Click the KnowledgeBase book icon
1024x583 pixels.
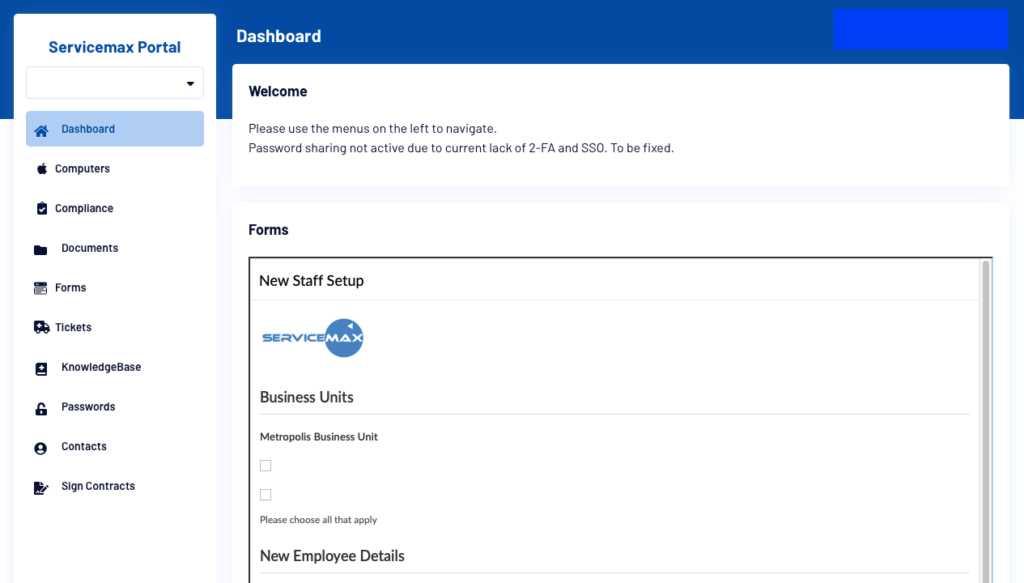pyautogui.click(x=41, y=369)
